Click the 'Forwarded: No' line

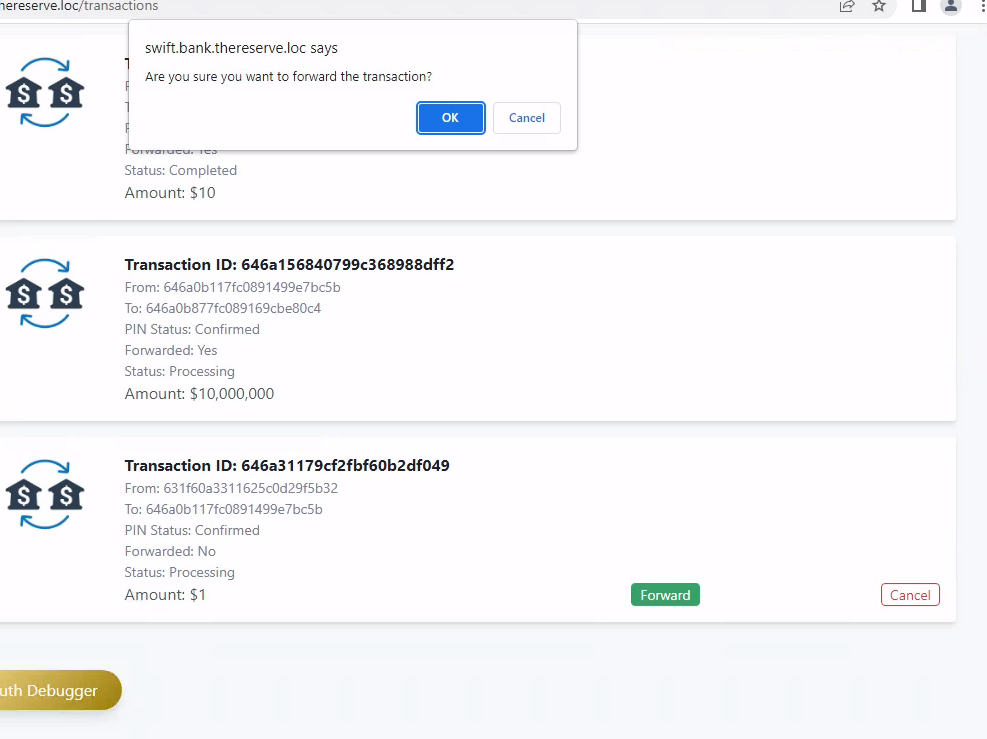pos(170,551)
